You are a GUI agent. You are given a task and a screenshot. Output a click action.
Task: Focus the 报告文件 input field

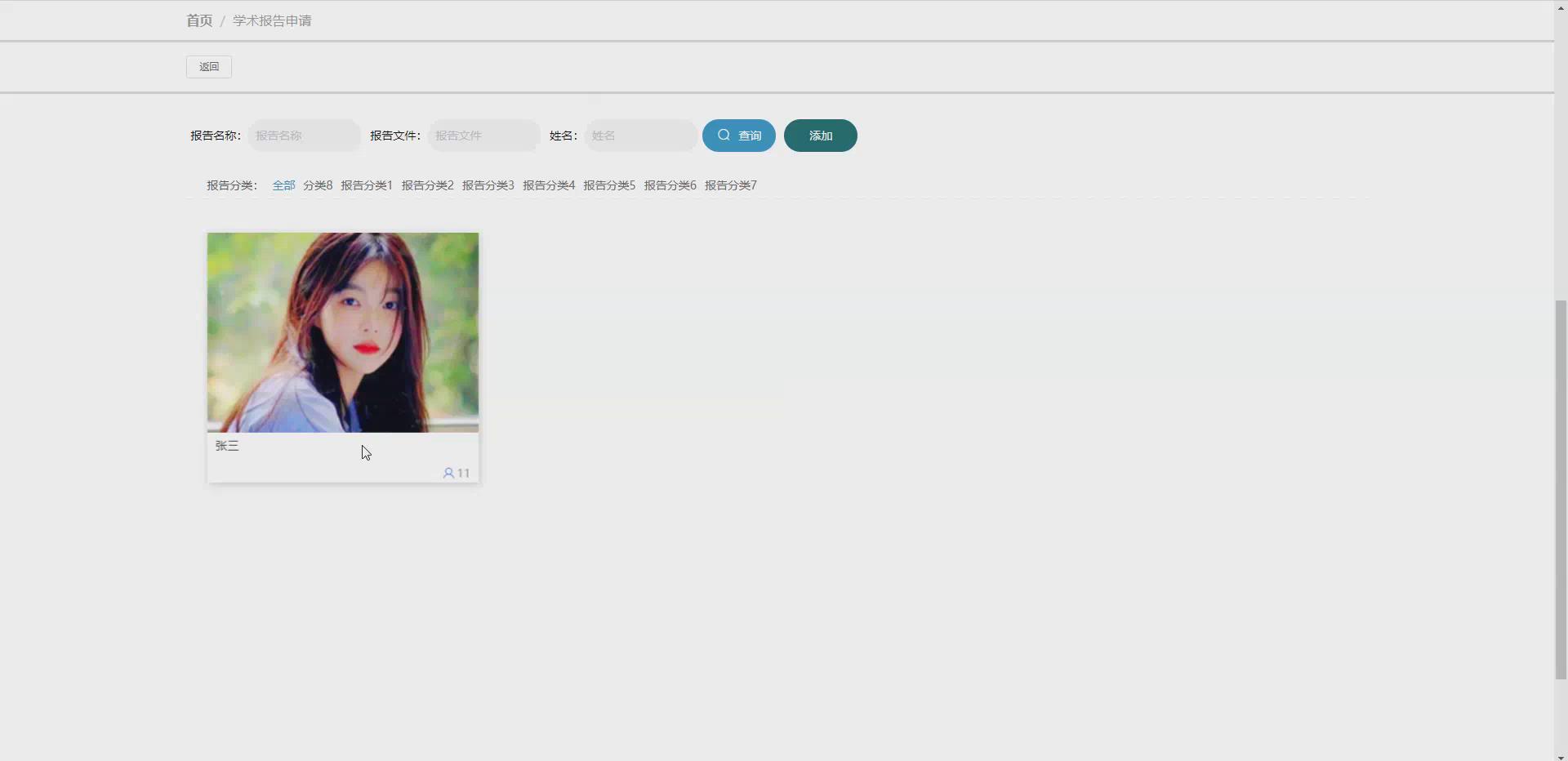coord(483,136)
